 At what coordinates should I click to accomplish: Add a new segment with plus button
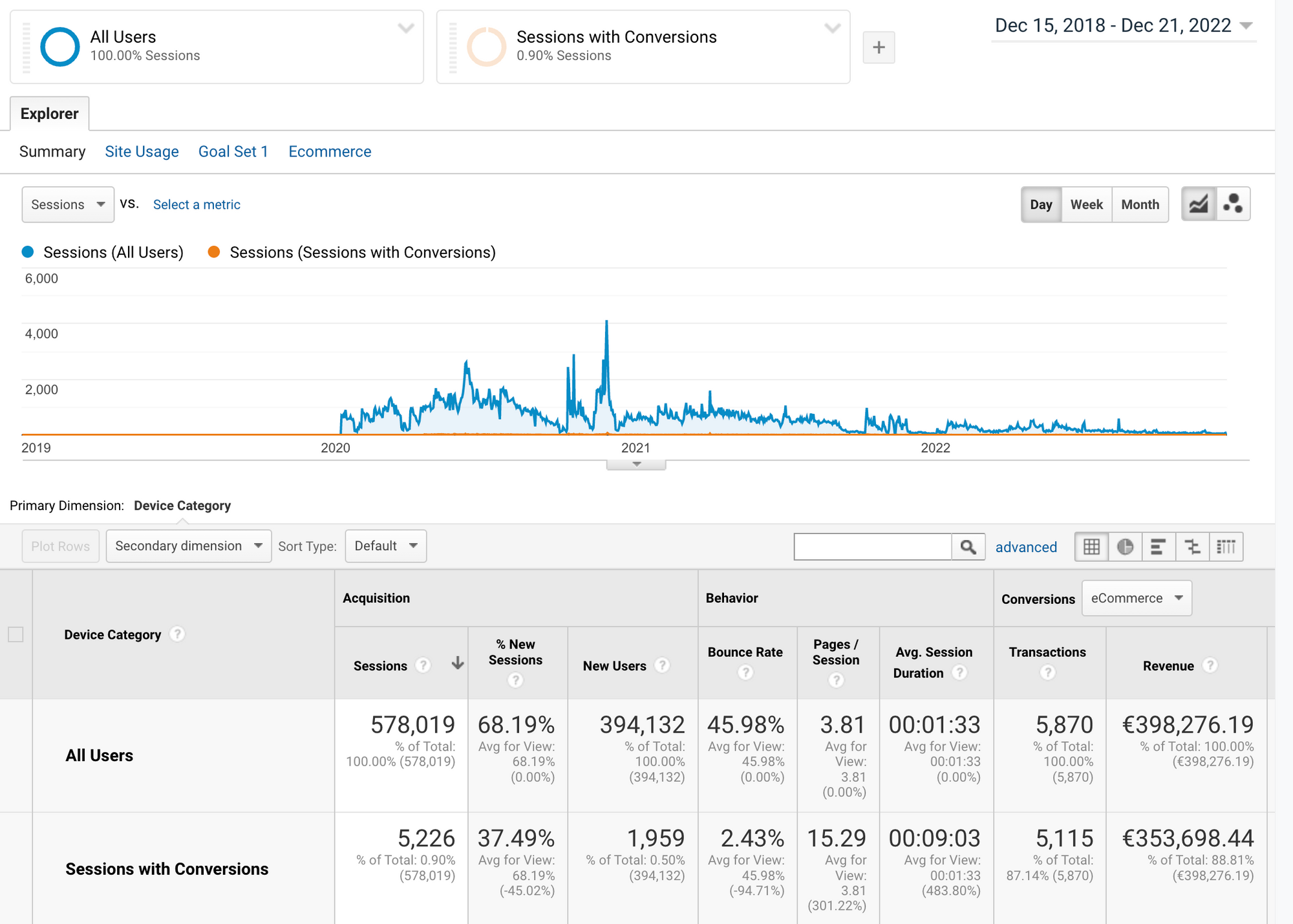point(879,47)
